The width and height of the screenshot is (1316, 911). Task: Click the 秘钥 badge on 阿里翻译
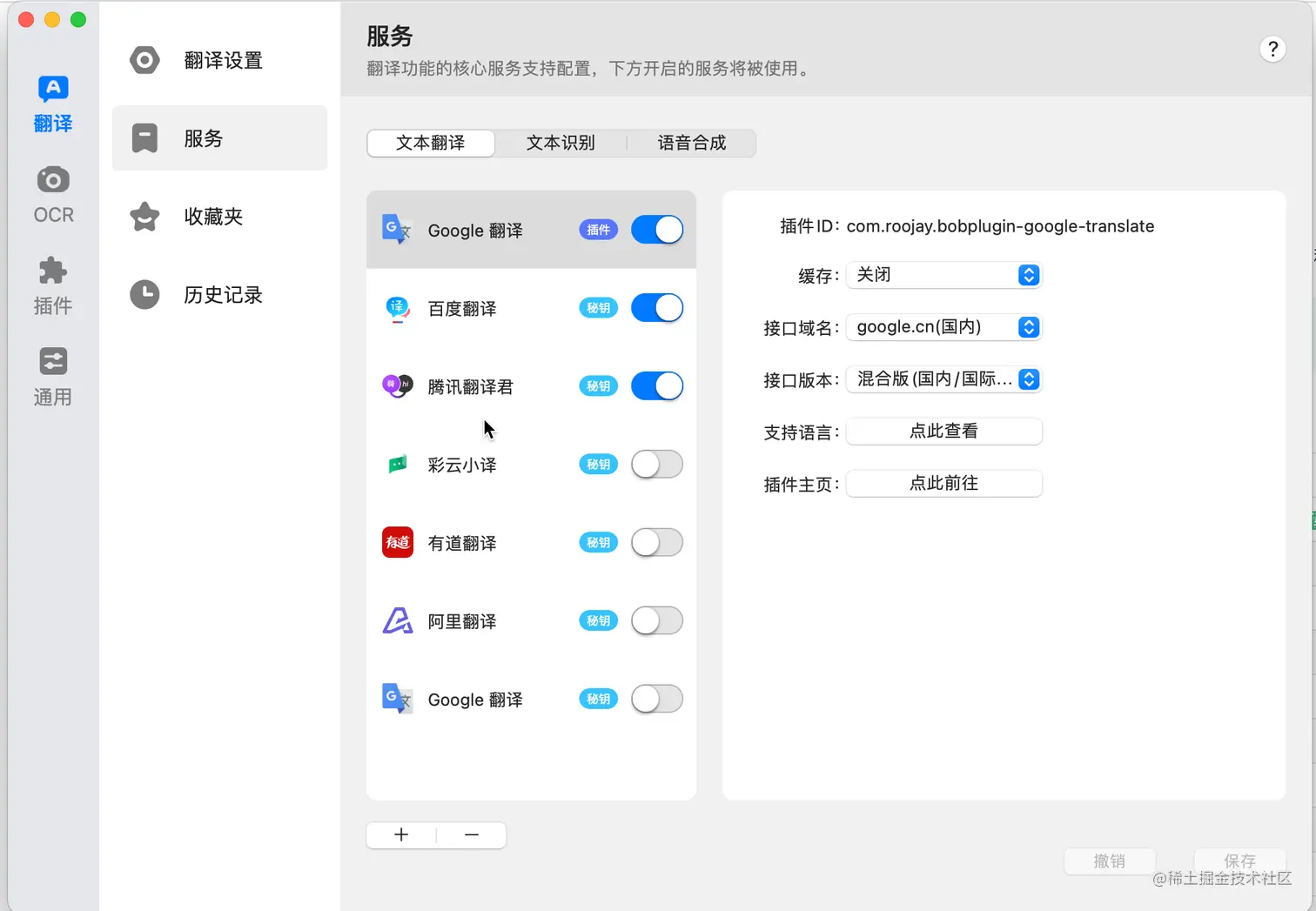598,621
